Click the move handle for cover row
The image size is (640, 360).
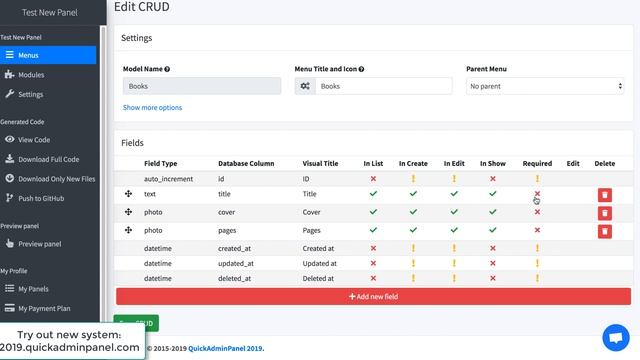click(x=128, y=212)
